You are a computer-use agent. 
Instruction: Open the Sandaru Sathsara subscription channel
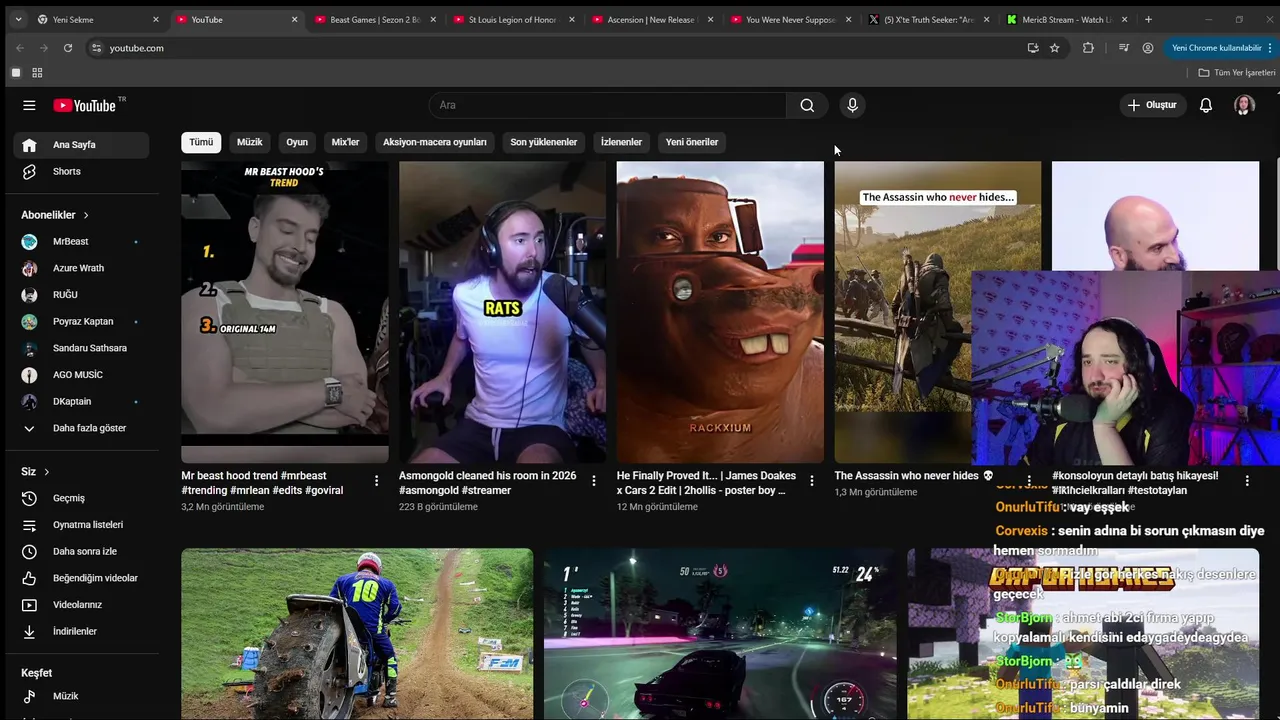(81, 348)
